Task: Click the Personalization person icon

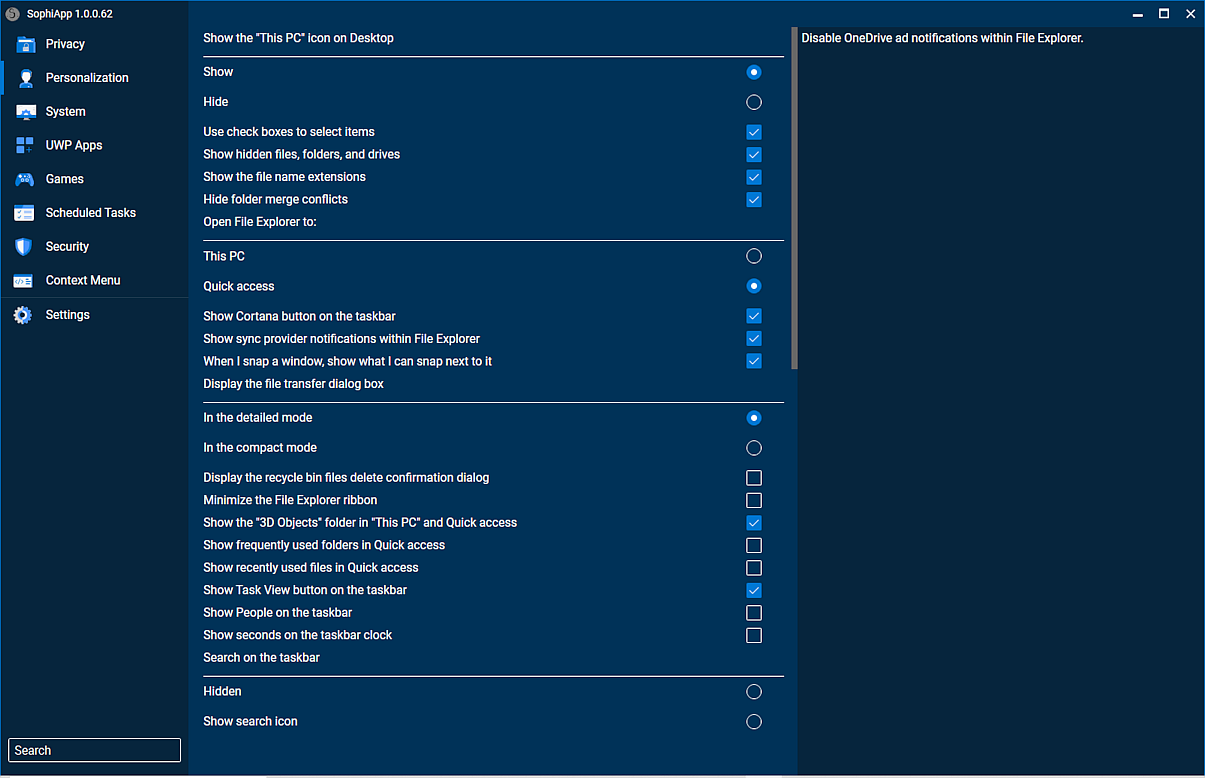Action: 25,78
